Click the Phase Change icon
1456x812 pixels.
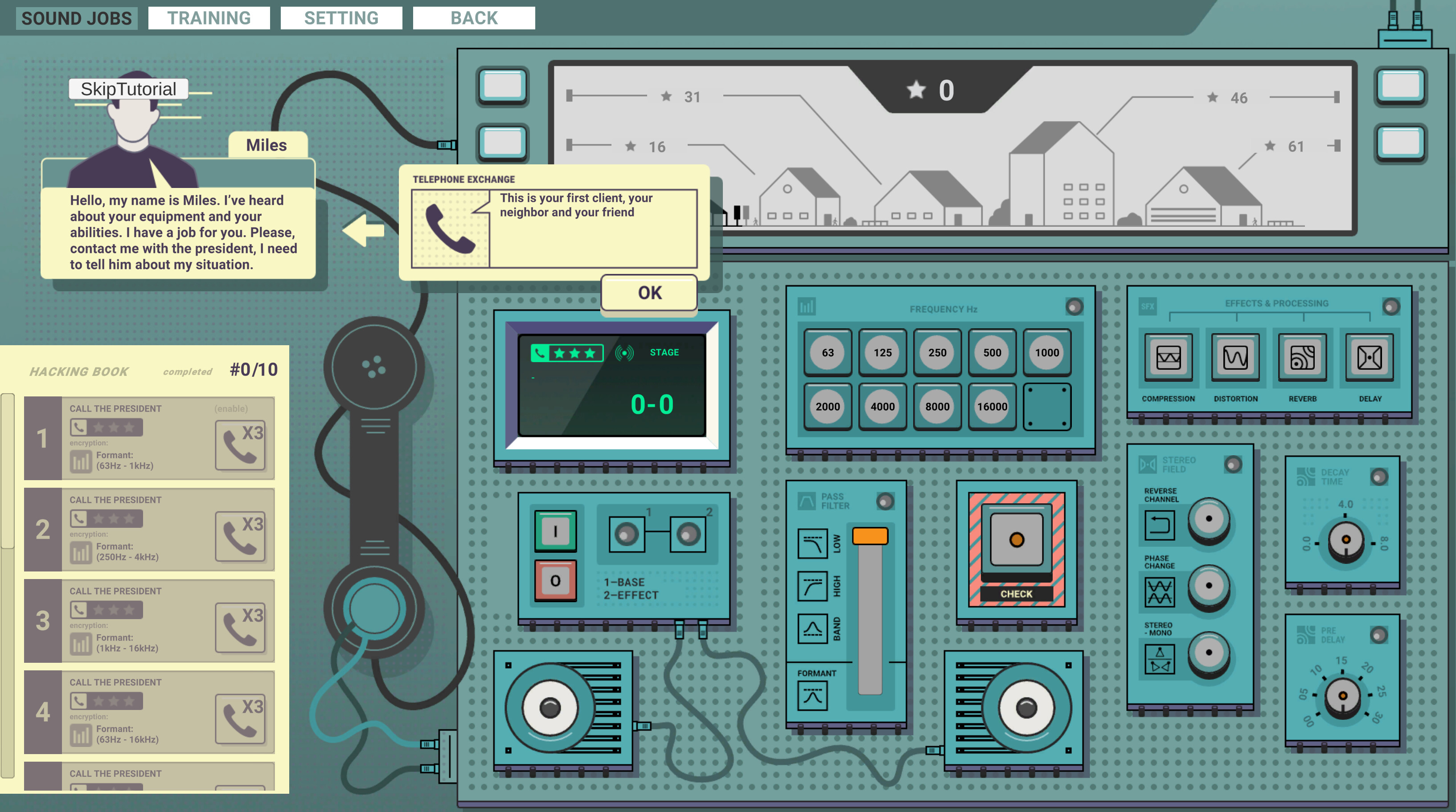click(1159, 592)
